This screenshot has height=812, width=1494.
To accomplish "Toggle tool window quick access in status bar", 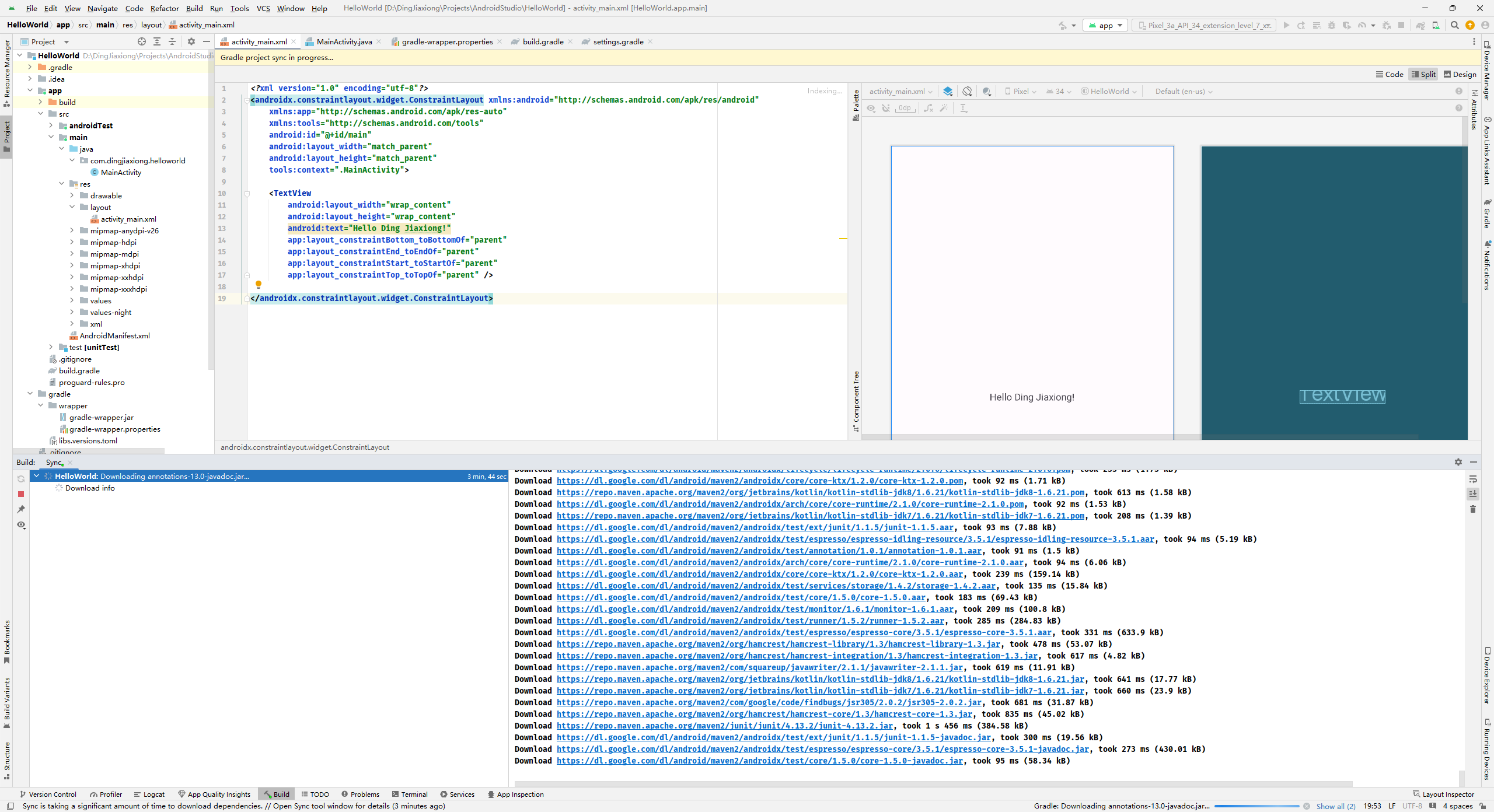I will click(10, 806).
